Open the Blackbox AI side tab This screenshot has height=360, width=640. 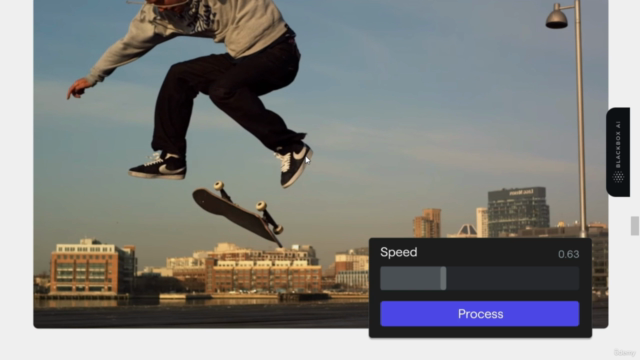pos(618,152)
